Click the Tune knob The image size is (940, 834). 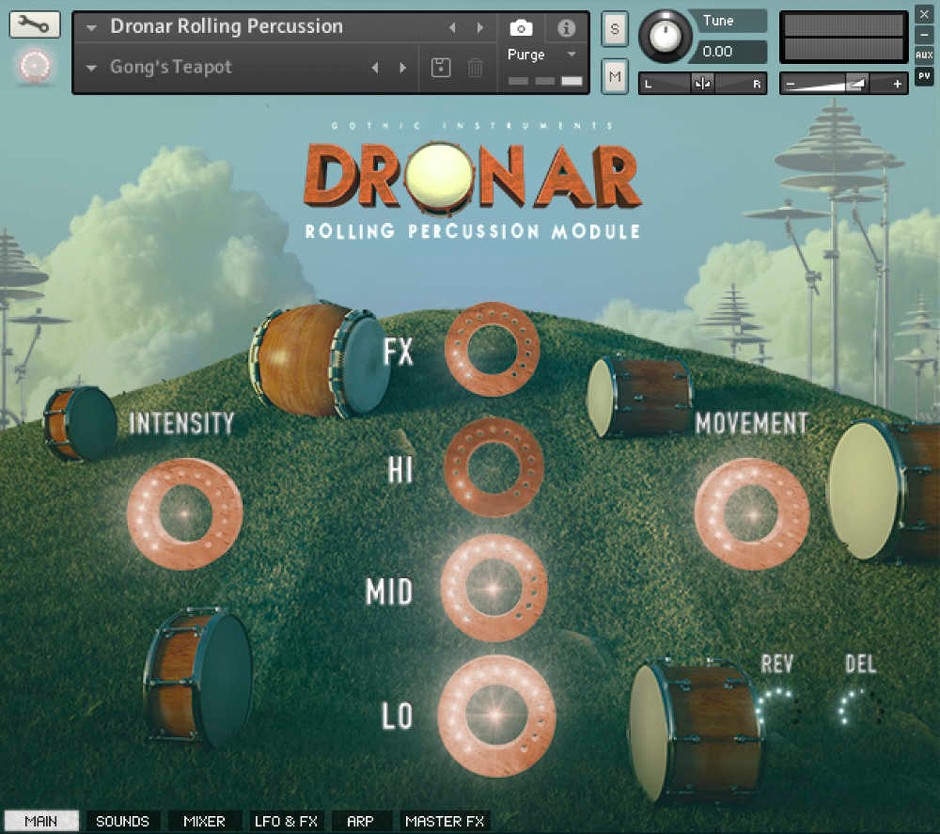(665, 36)
